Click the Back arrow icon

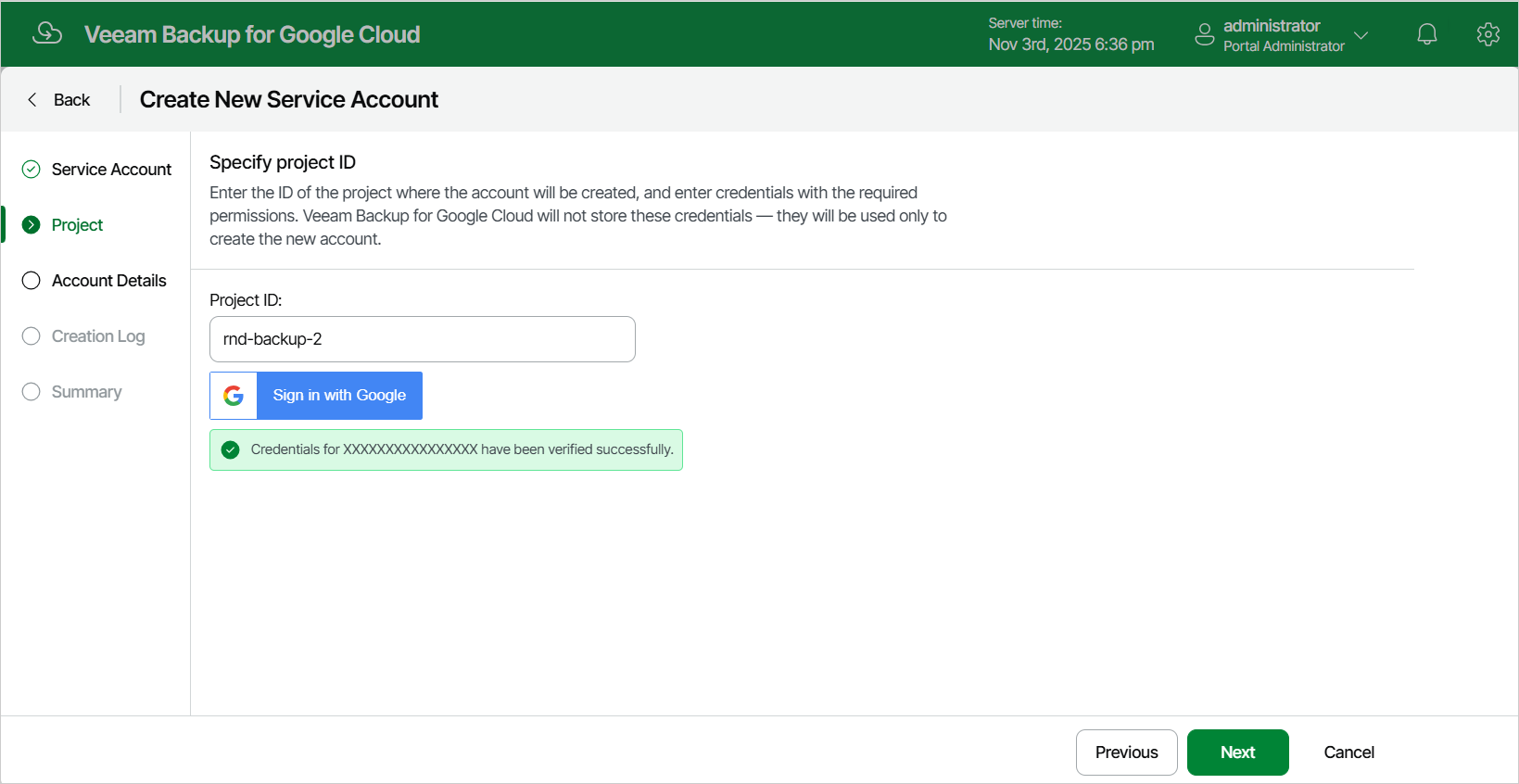coord(32,99)
